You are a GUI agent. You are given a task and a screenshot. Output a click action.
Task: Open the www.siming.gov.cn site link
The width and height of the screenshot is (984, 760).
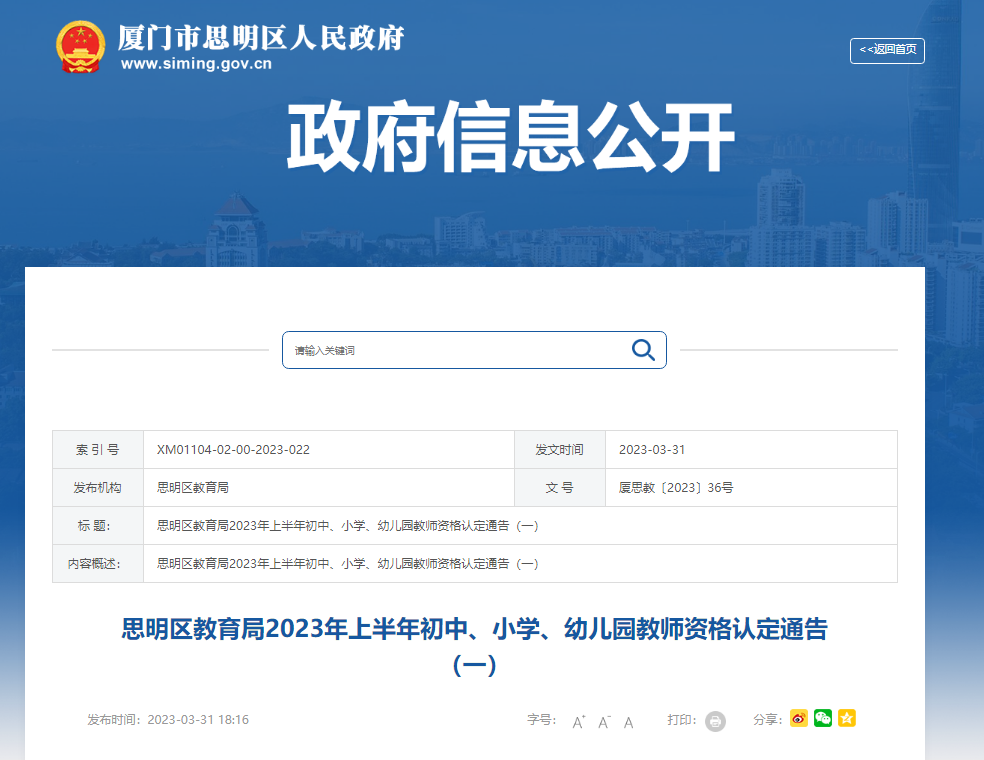point(196,65)
